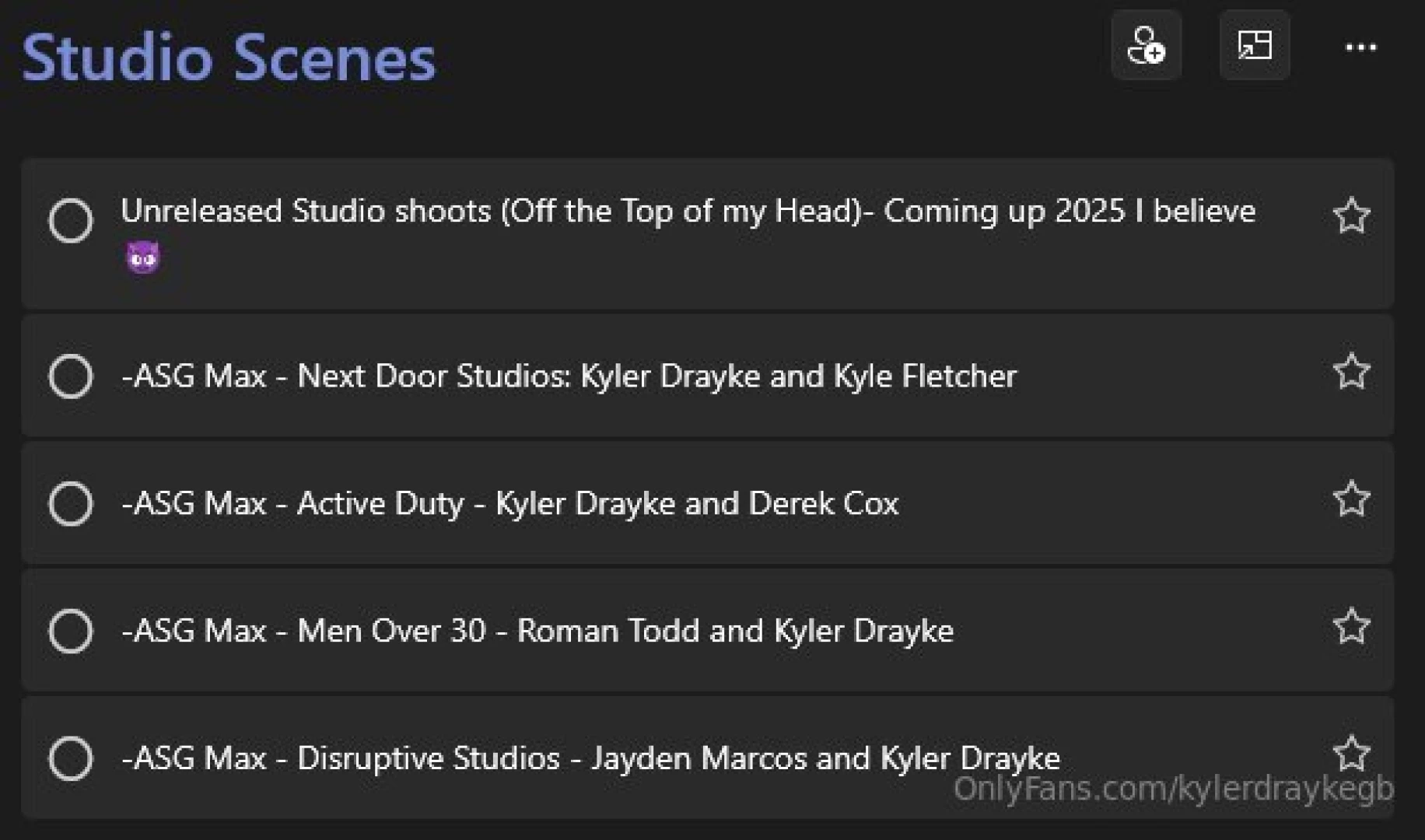
Task: Mark Men Over 30 task as important
Action: (1351, 626)
